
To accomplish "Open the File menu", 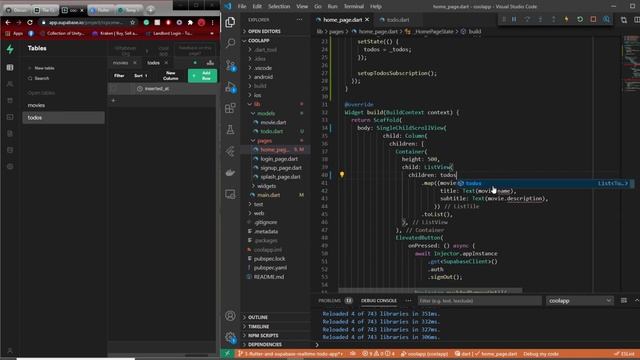I will pos(242,7).
